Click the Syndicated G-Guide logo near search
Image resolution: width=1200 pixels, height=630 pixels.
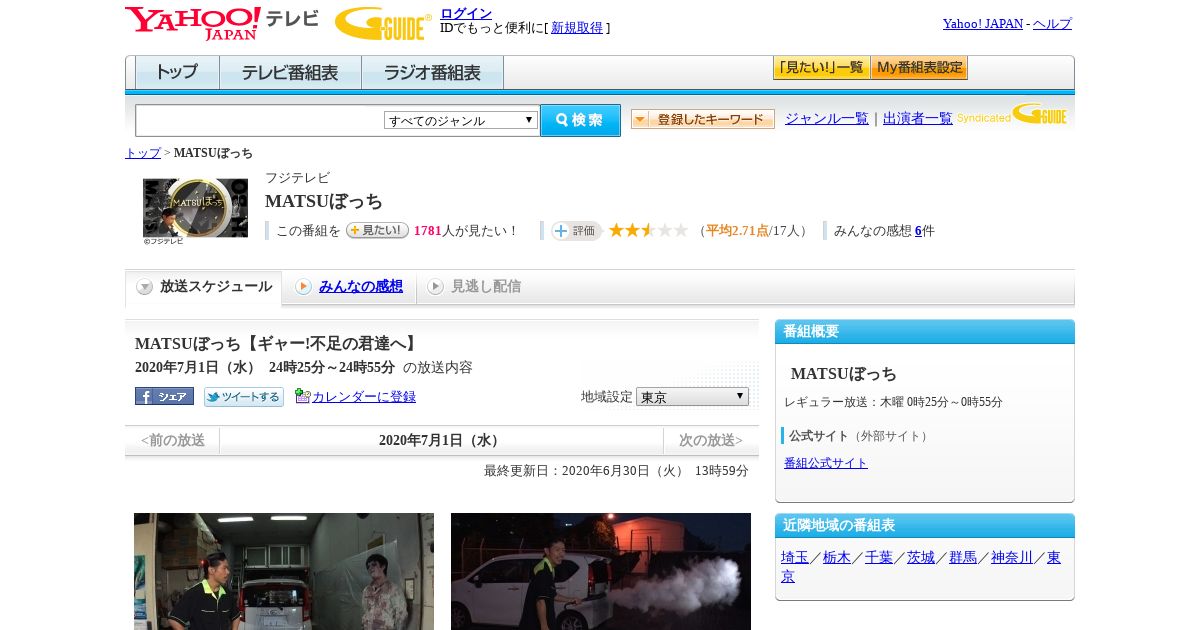point(1011,114)
